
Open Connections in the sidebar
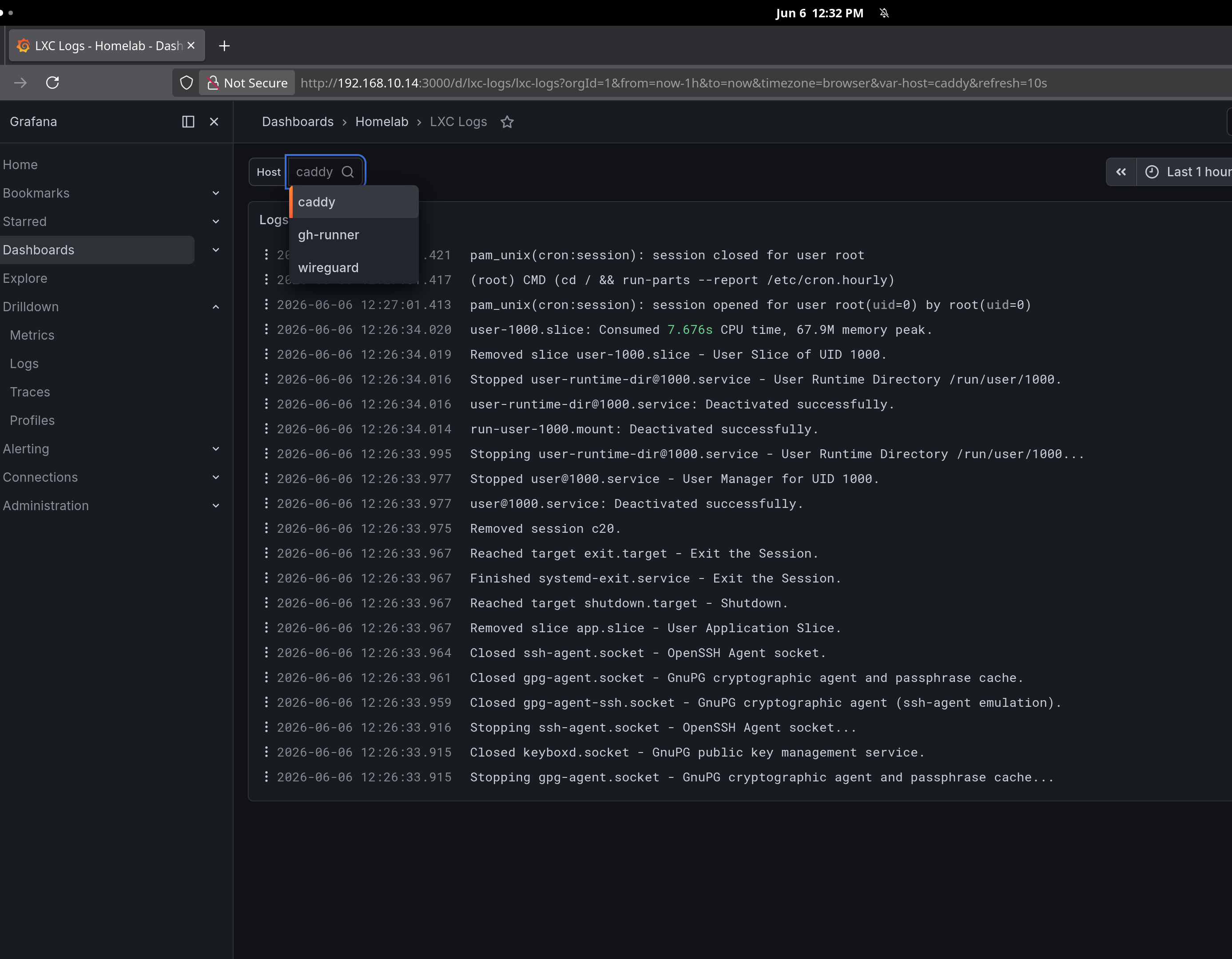click(40, 477)
